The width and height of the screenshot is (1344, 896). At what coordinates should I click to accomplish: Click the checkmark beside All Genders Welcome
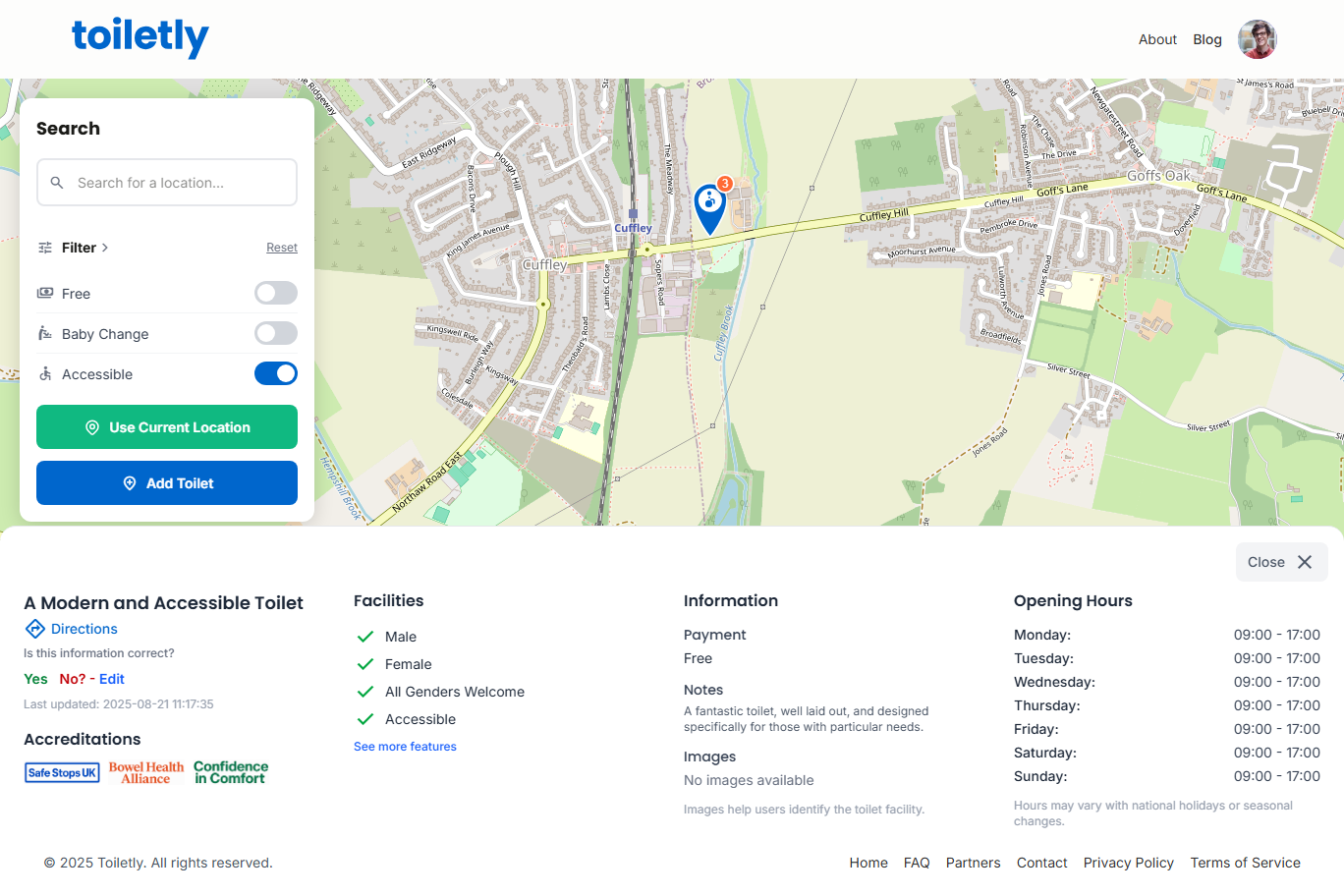tap(365, 692)
